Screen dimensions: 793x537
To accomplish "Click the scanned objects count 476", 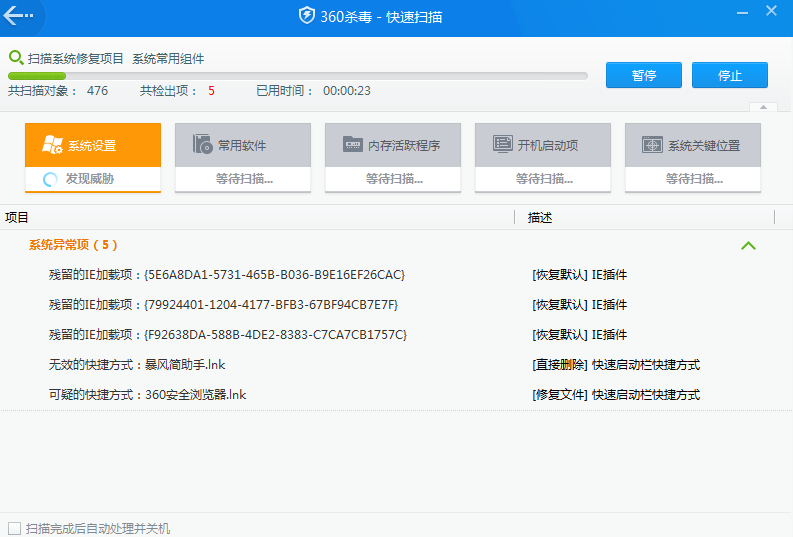I will 97,91.
